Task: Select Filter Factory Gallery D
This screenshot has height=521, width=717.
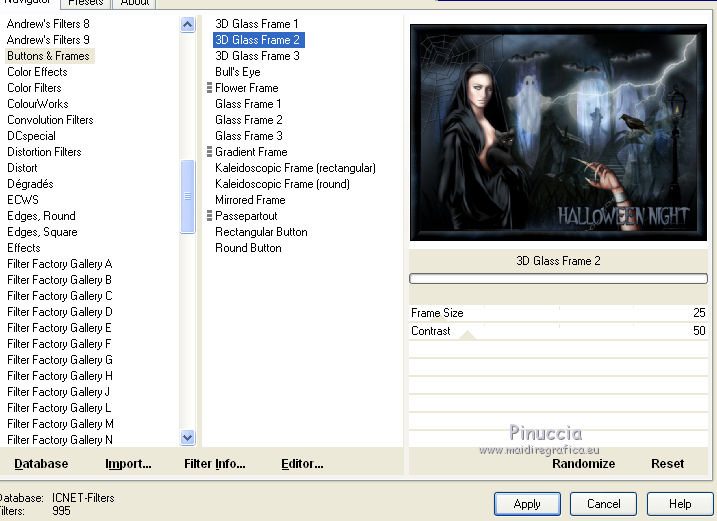Action: click(x=59, y=312)
